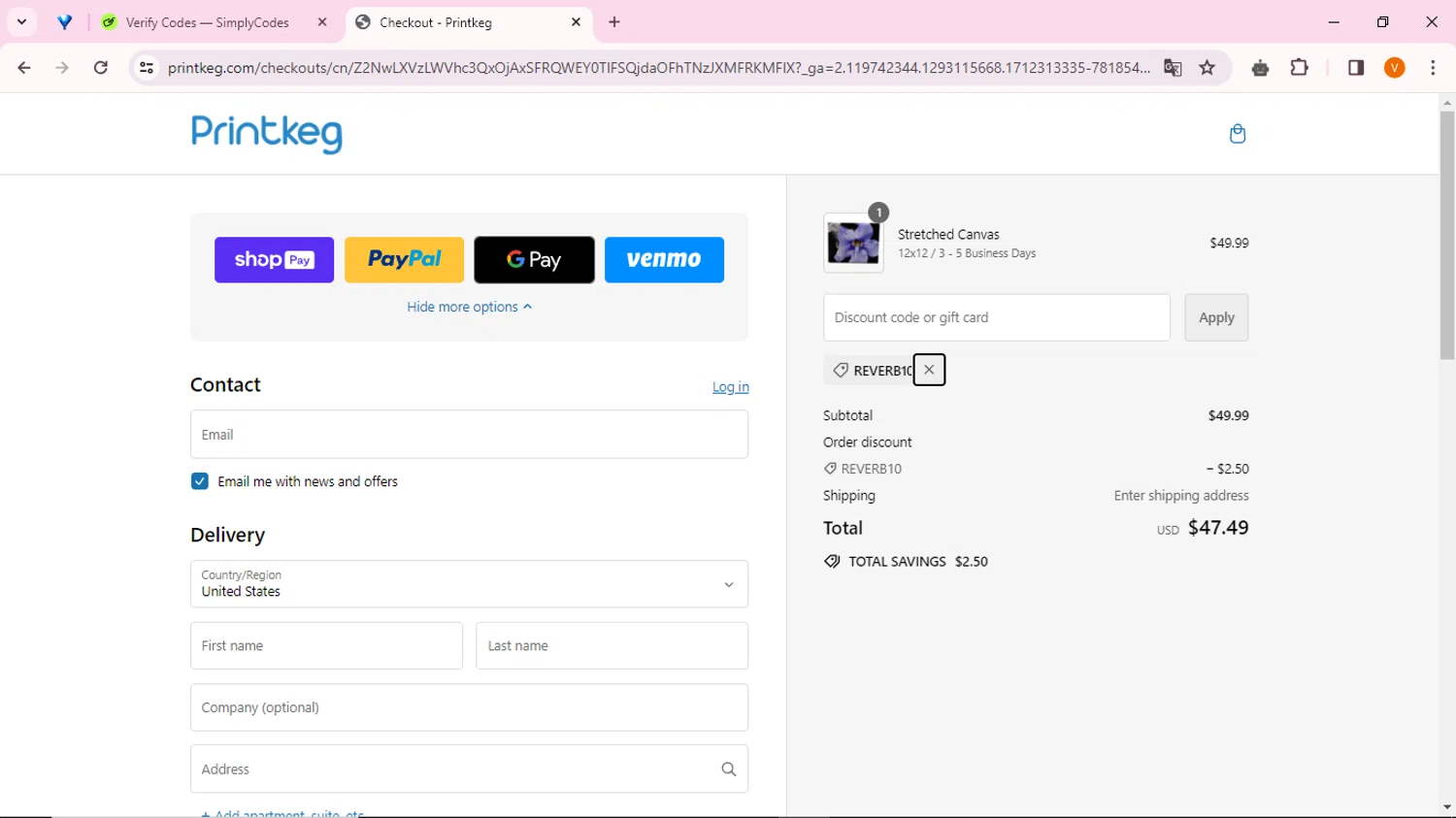1456x818 pixels.
Task: Remove the REVERB10 discount code
Action: click(929, 370)
